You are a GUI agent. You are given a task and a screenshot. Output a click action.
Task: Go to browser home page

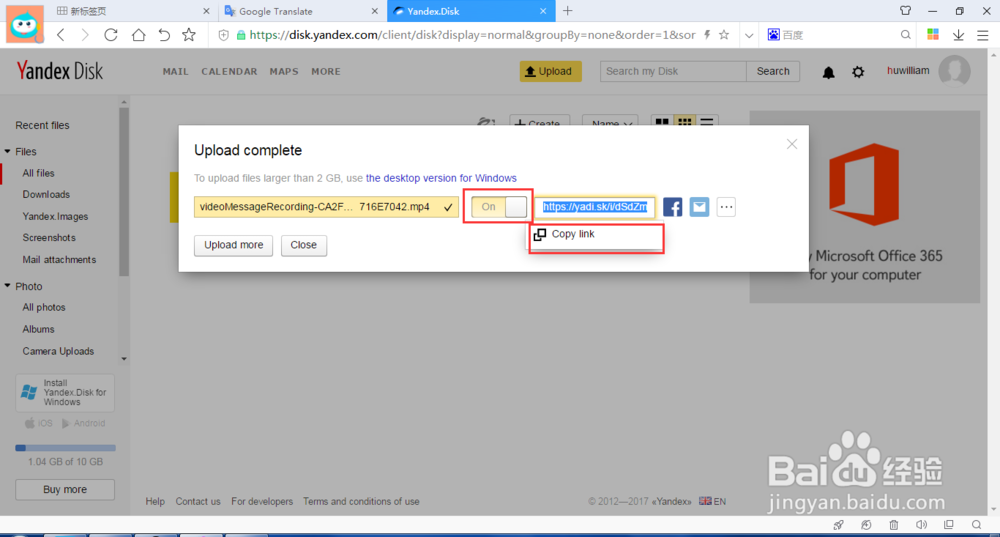coord(138,35)
